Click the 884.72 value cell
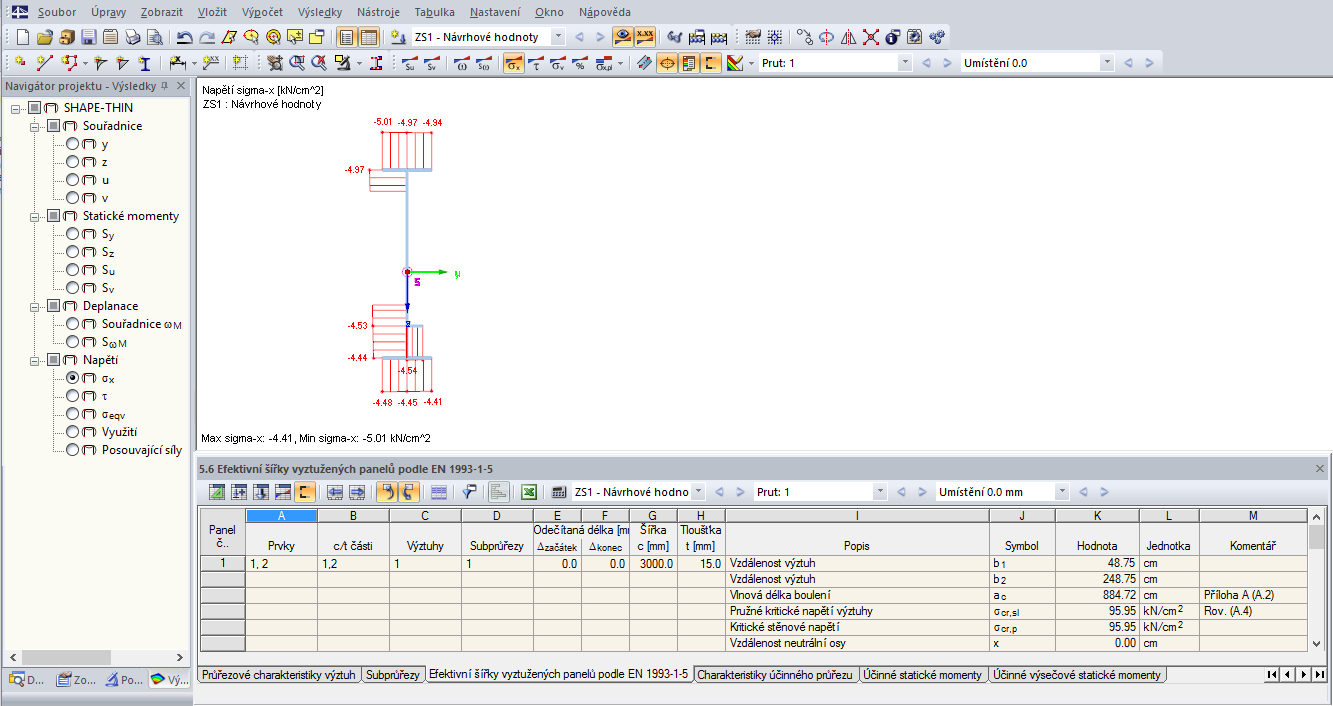Image resolution: width=1333 pixels, height=706 pixels. (x=1097, y=595)
